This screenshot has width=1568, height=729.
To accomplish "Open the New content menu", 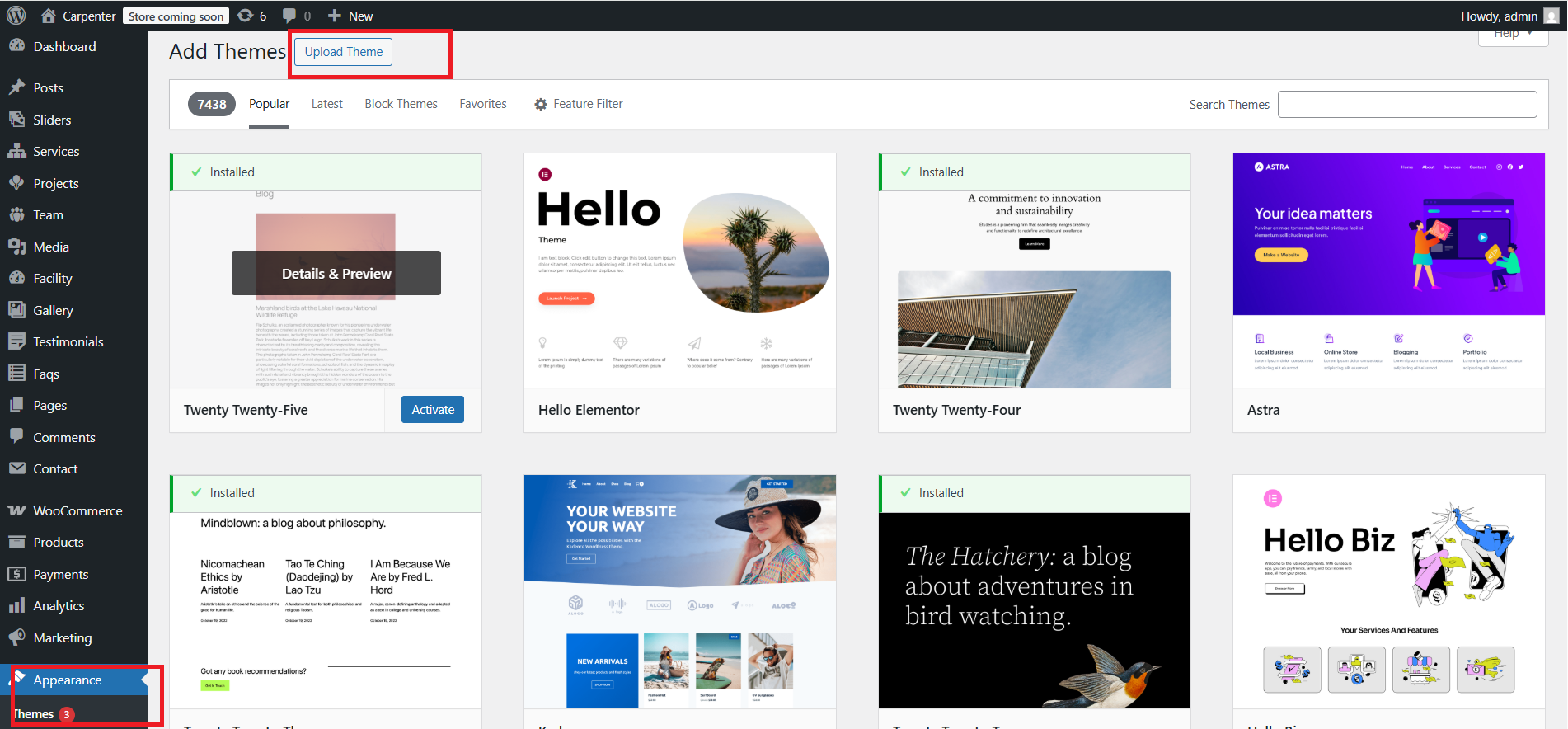I will [x=350, y=16].
